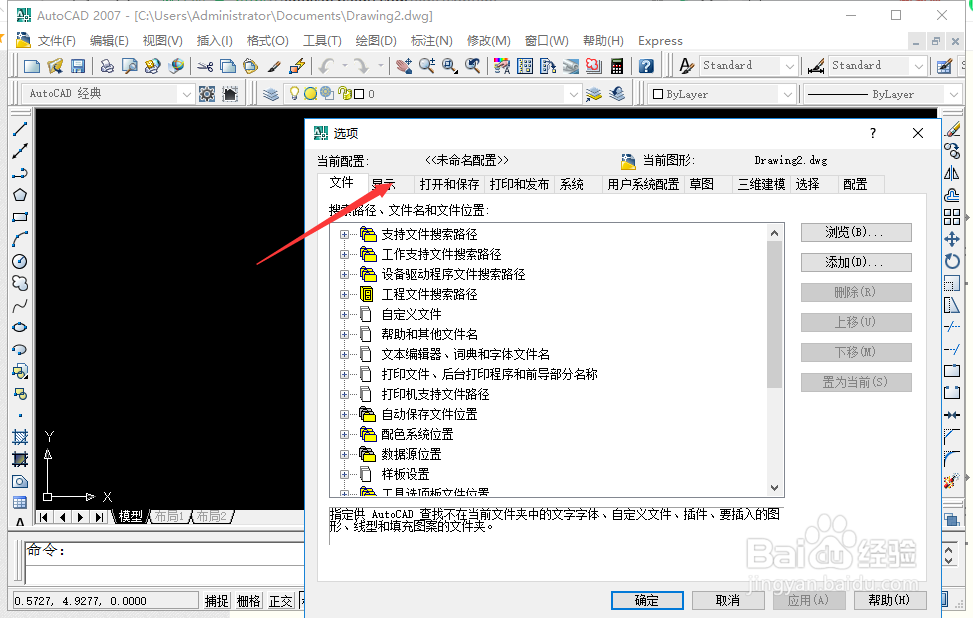The width and height of the screenshot is (973, 618).
Task: Click the Zoom window icon
Action: click(450, 66)
